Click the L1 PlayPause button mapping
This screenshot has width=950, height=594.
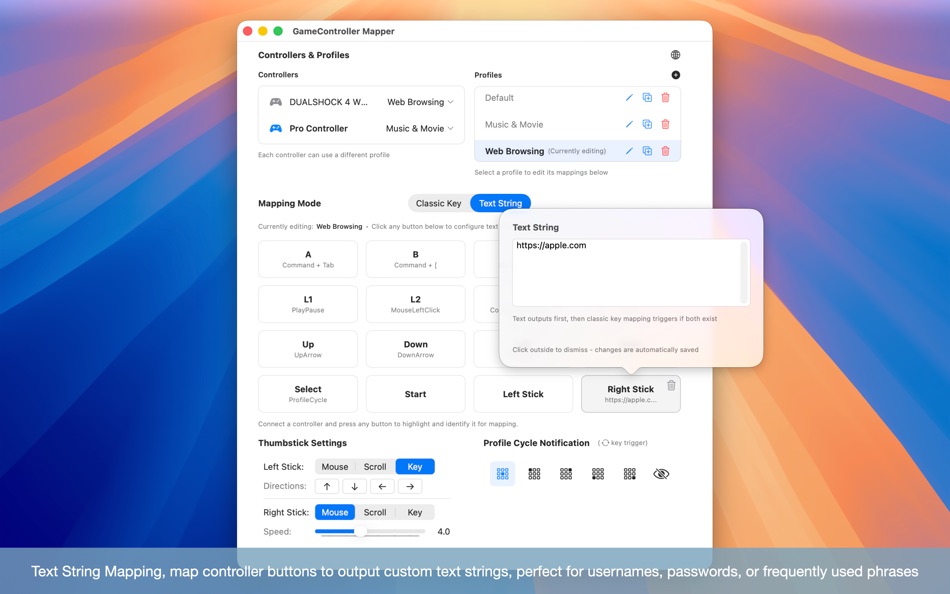307,303
